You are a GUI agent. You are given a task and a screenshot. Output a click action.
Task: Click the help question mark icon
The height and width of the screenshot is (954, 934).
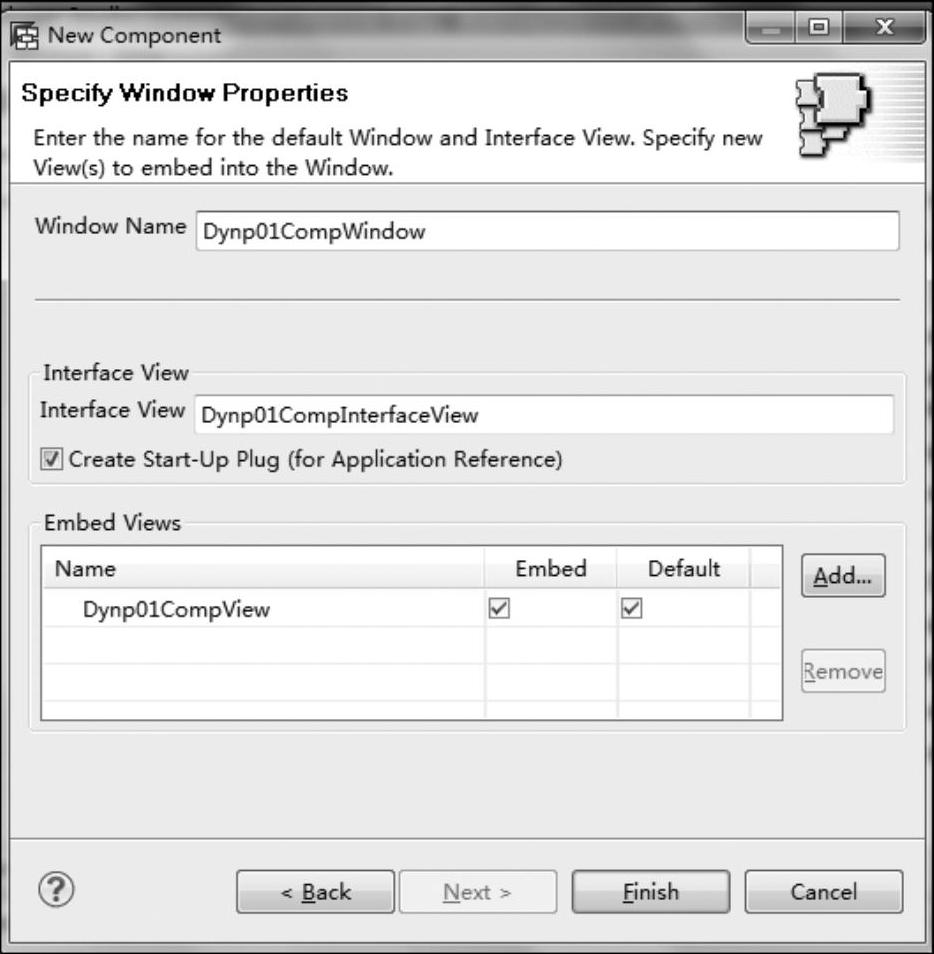pos(56,890)
